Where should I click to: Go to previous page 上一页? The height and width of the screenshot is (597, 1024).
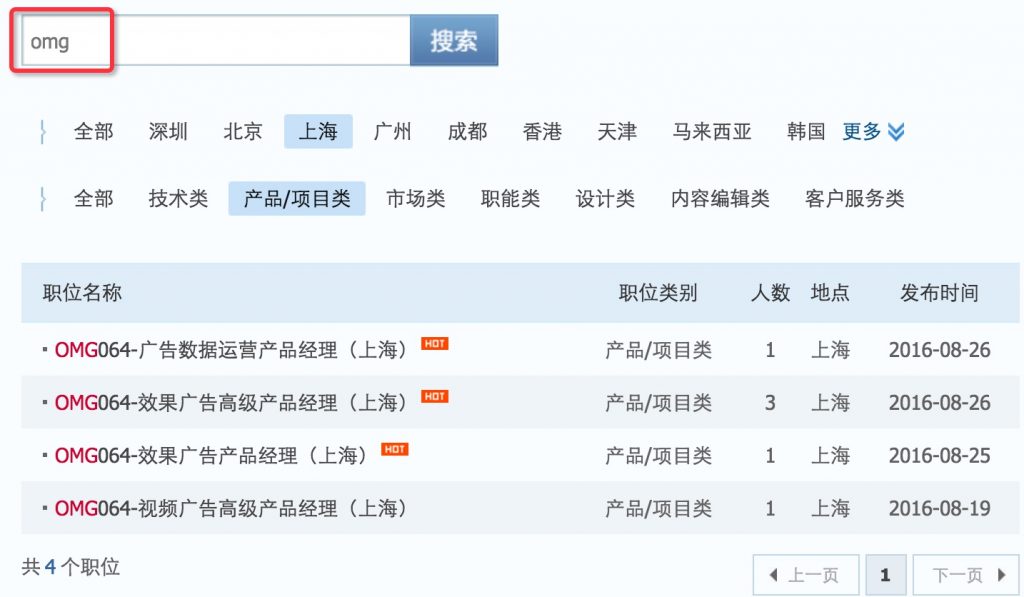pyautogui.click(x=805, y=575)
